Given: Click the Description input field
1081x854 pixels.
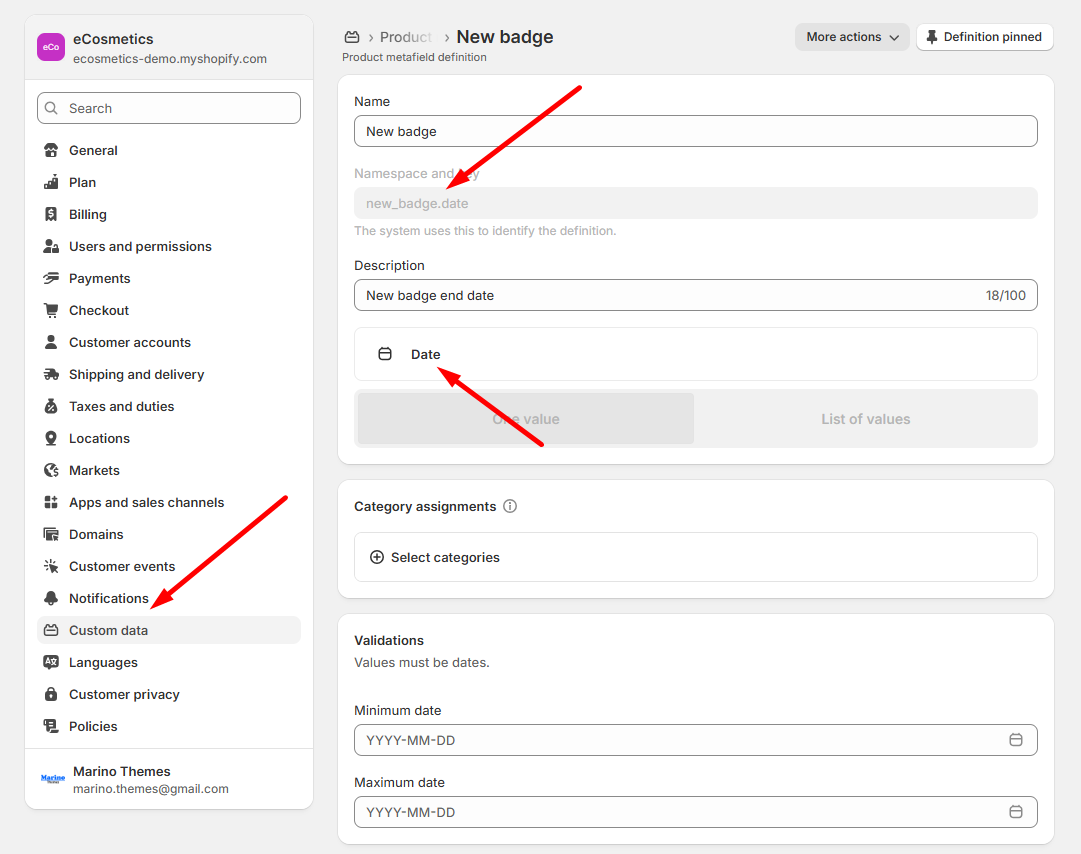Looking at the screenshot, I should [x=696, y=295].
